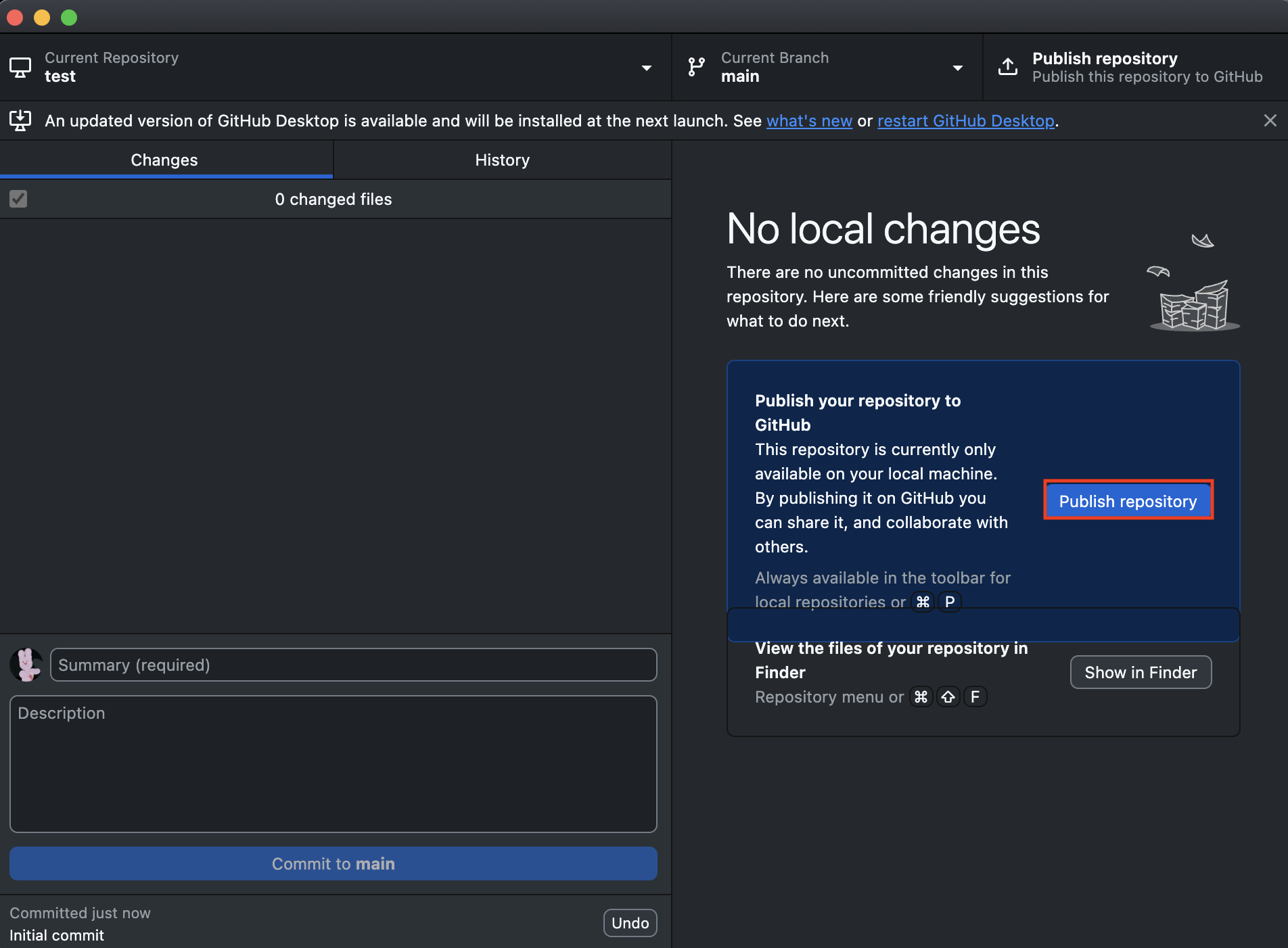This screenshot has height=948, width=1288.
Task: Click the P key hint in publish card
Action: point(950,601)
